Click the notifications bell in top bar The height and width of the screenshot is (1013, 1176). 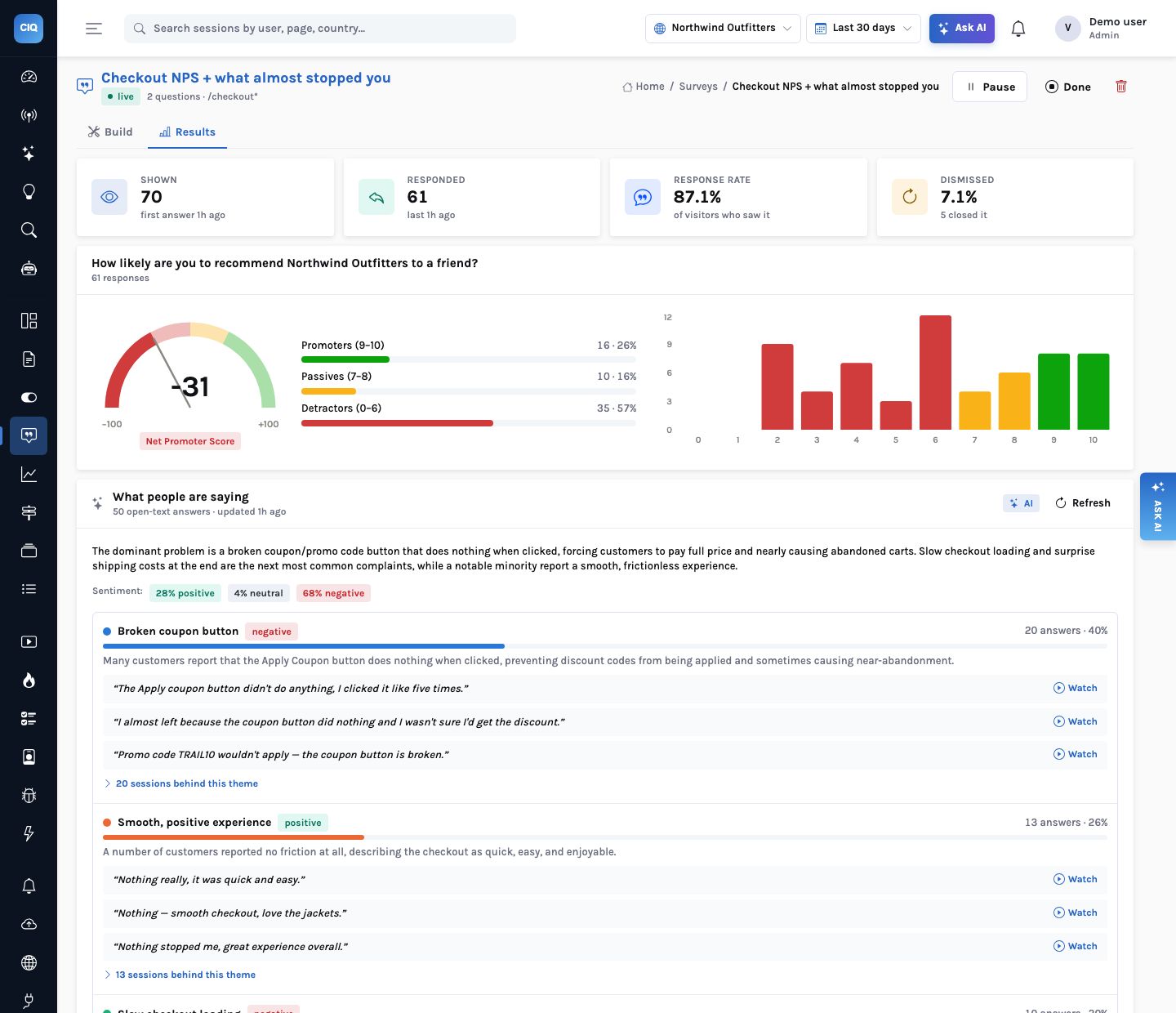pos(1018,29)
